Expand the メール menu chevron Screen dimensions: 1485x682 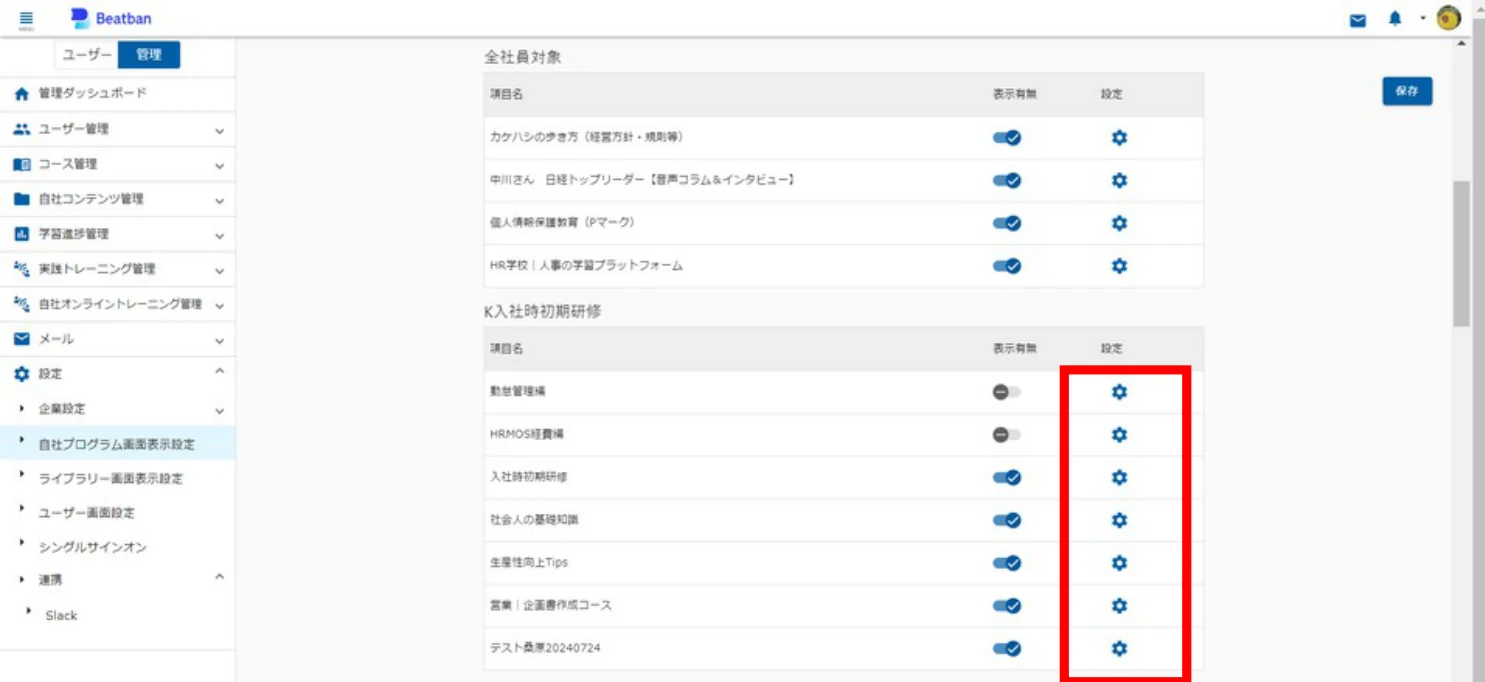pyautogui.click(x=219, y=340)
